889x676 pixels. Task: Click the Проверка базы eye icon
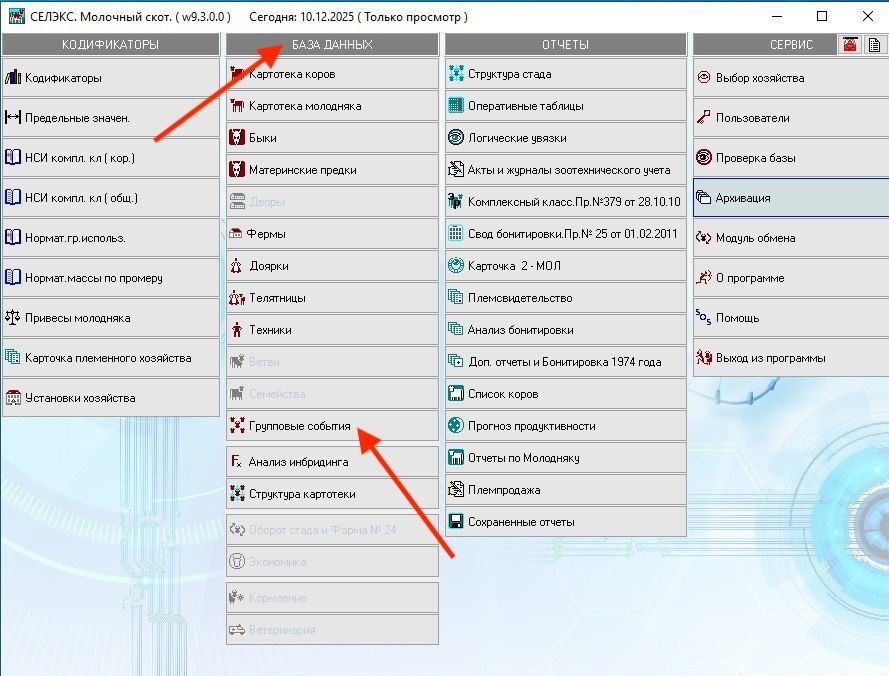point(704,157)
